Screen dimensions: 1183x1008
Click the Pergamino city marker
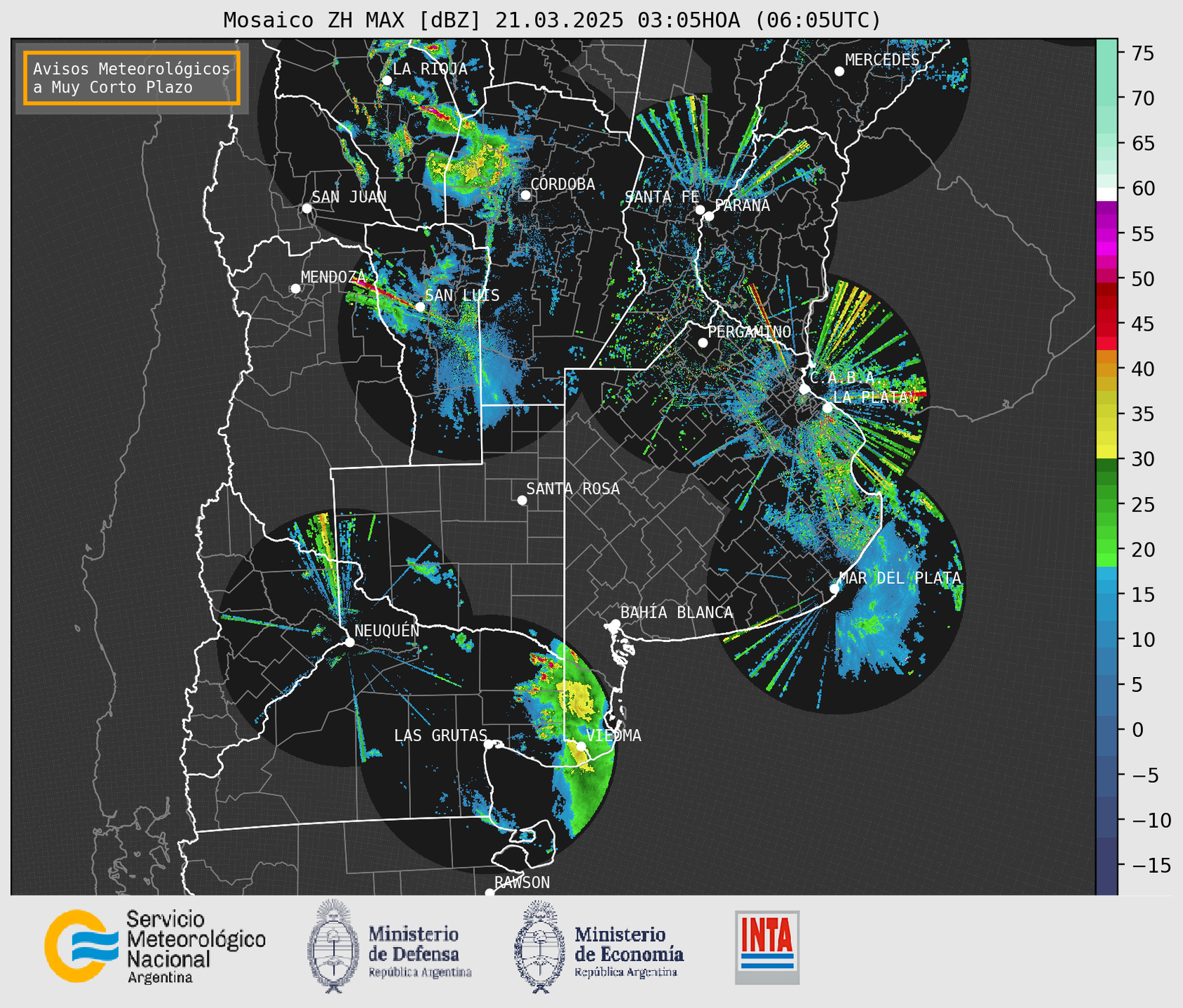coord(703,343)
